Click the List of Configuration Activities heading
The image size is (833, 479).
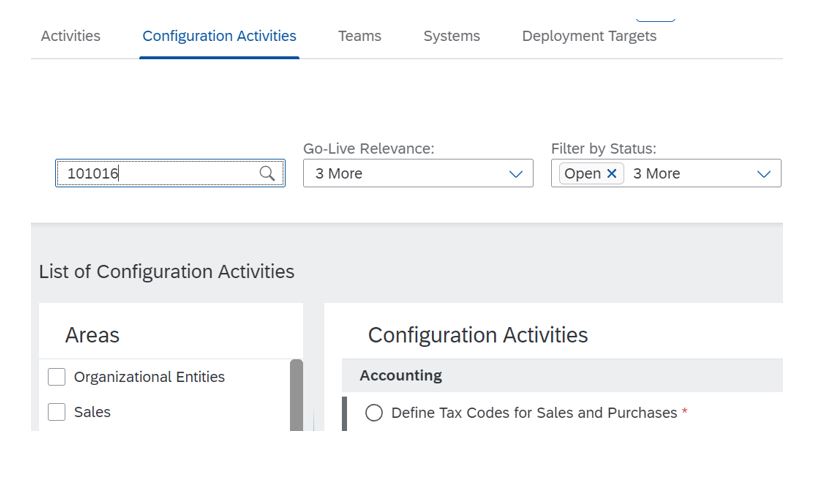166,271
